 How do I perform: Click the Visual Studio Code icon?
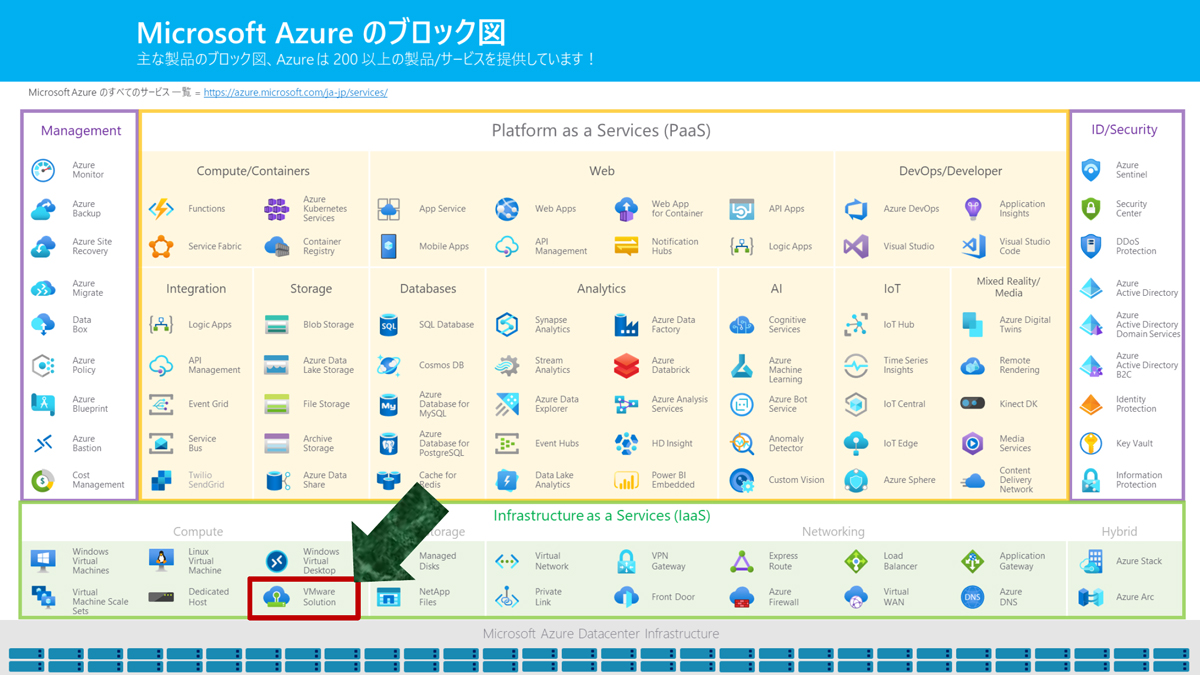click(973, 246)
